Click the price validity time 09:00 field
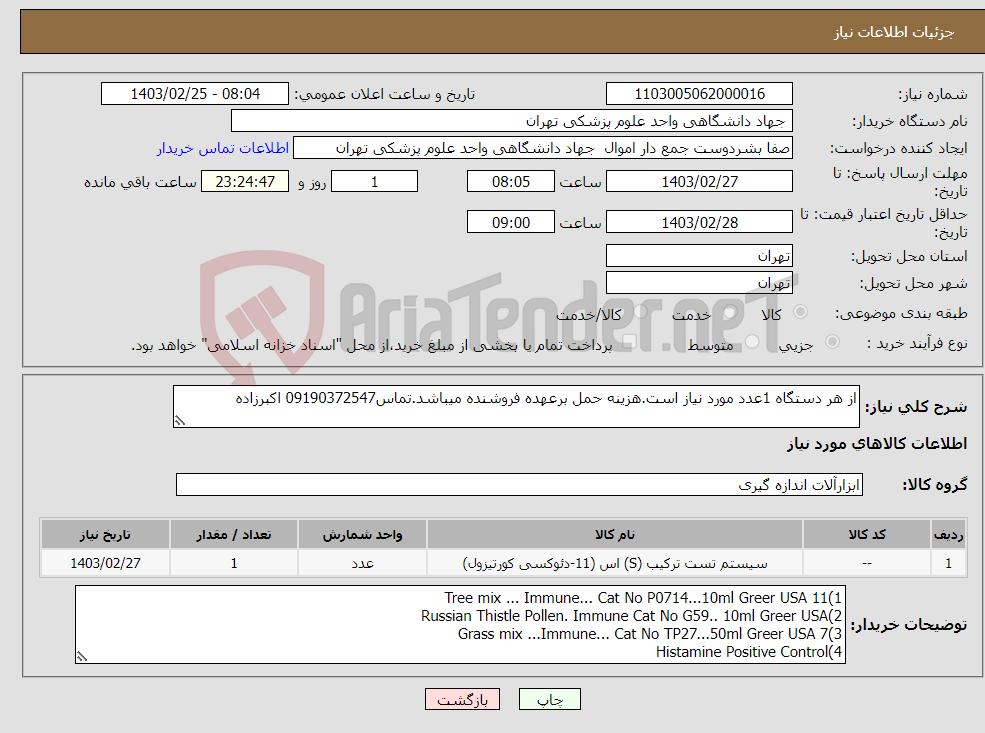 tap(511, 222)
